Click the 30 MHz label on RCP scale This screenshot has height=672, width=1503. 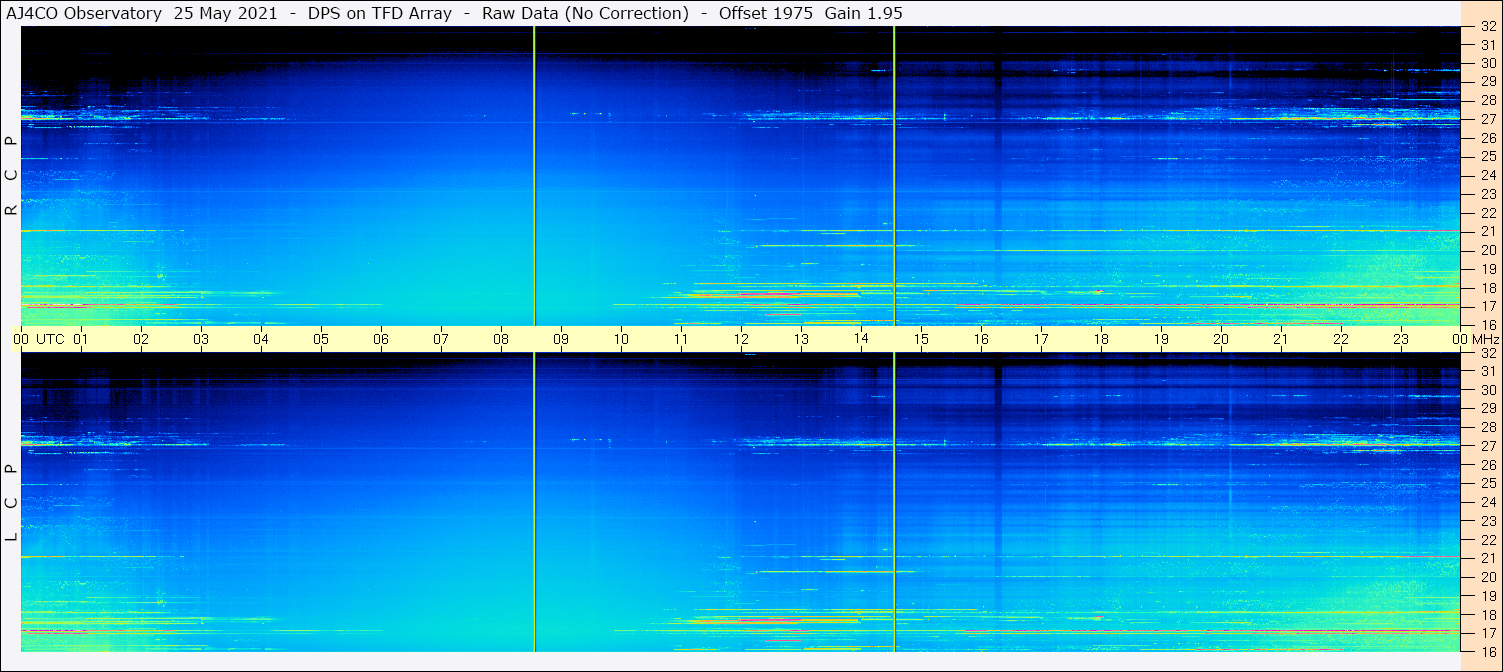(1487, 64)
